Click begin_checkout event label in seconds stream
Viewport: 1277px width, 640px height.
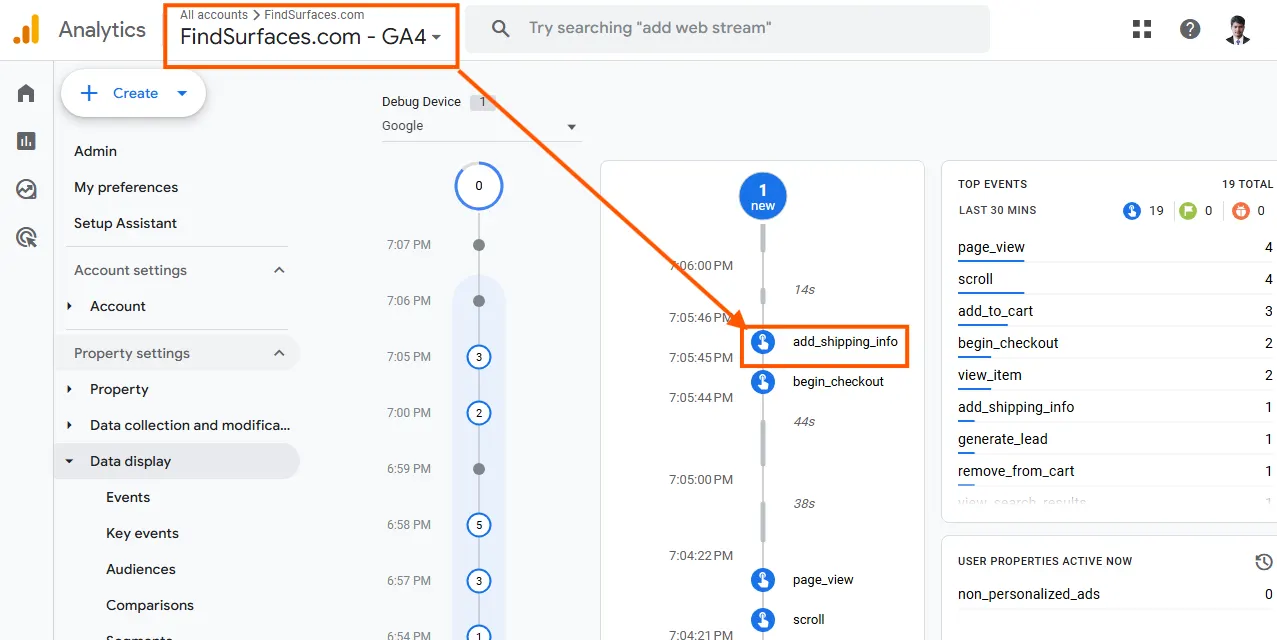[838, 381]
